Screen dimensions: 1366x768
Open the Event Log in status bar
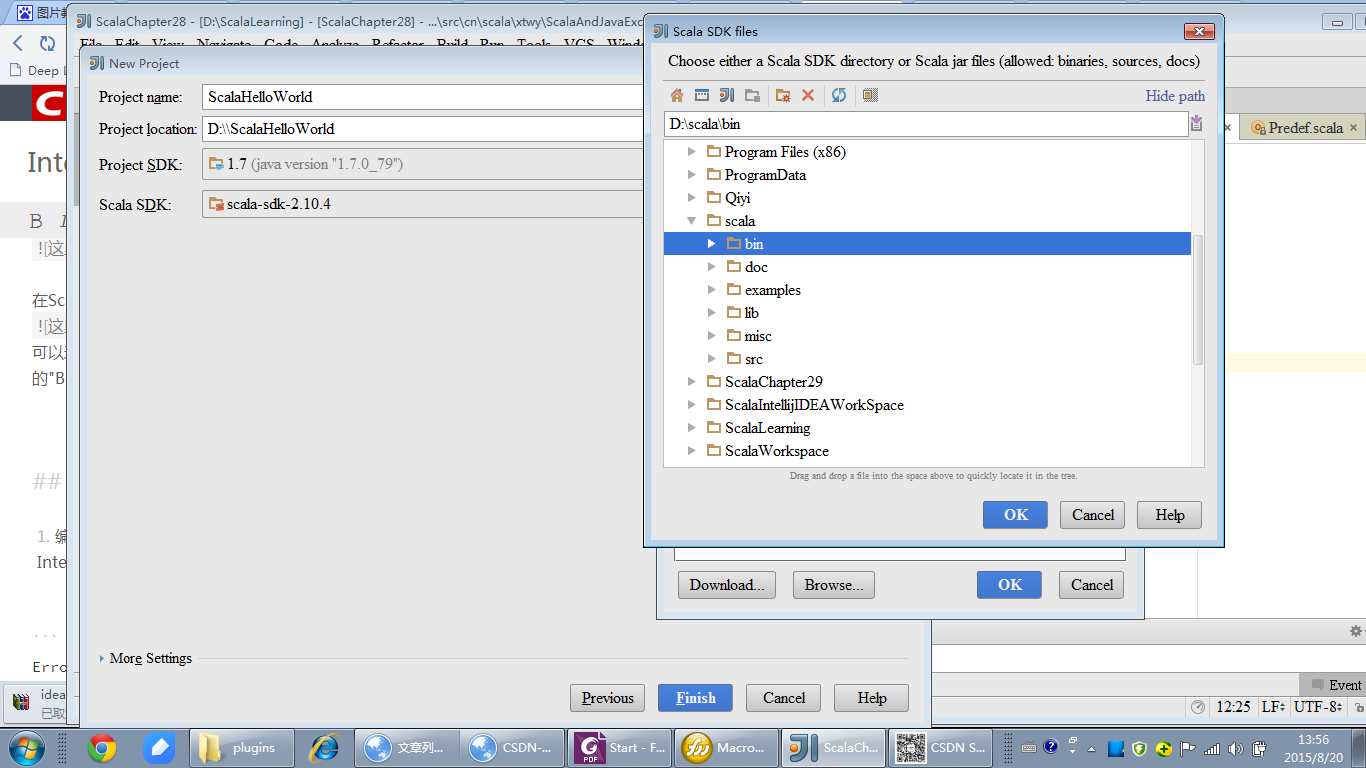[x=1336, y=685]
